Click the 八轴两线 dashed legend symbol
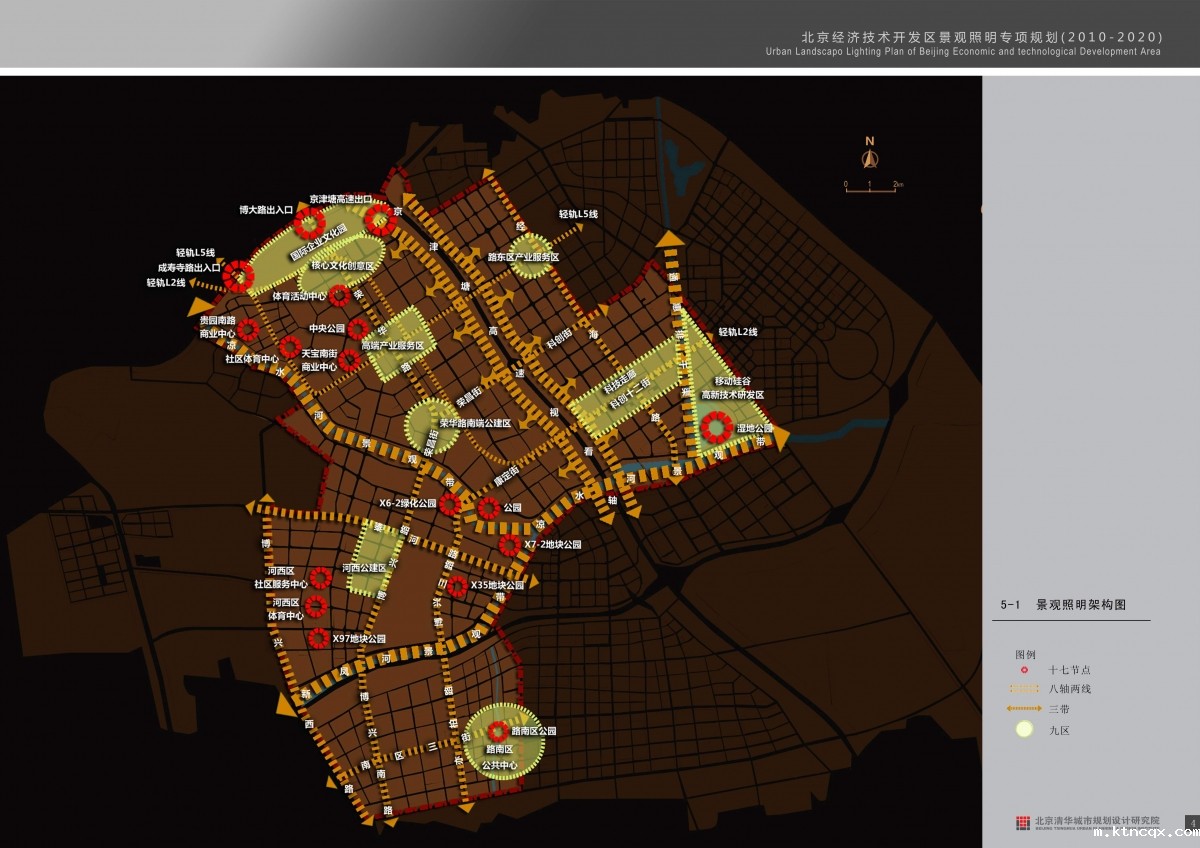This screenshot has width=1200, height=848. click(x=1024, y=689)
